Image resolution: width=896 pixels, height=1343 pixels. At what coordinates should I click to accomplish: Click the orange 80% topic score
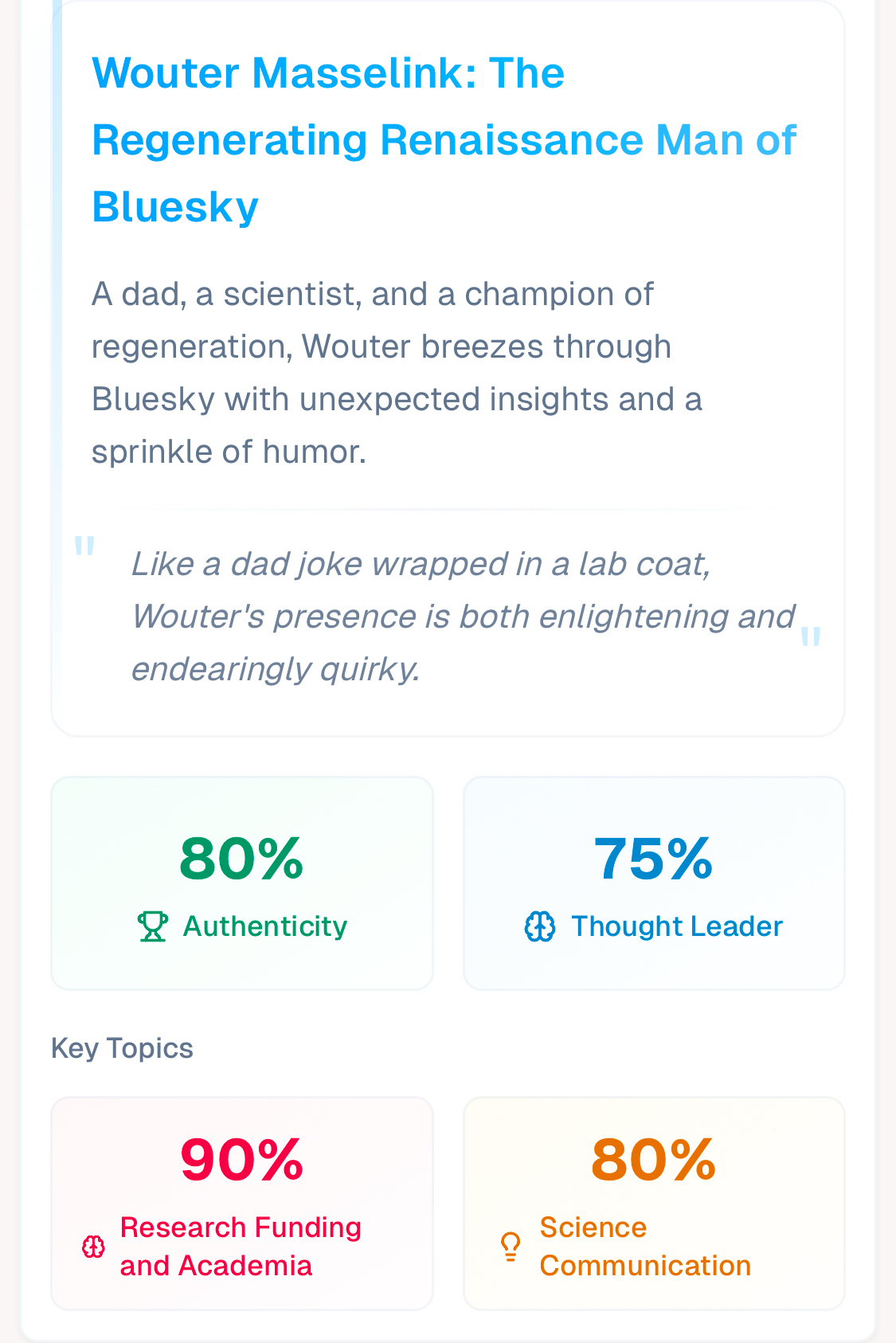(653, 1160)
